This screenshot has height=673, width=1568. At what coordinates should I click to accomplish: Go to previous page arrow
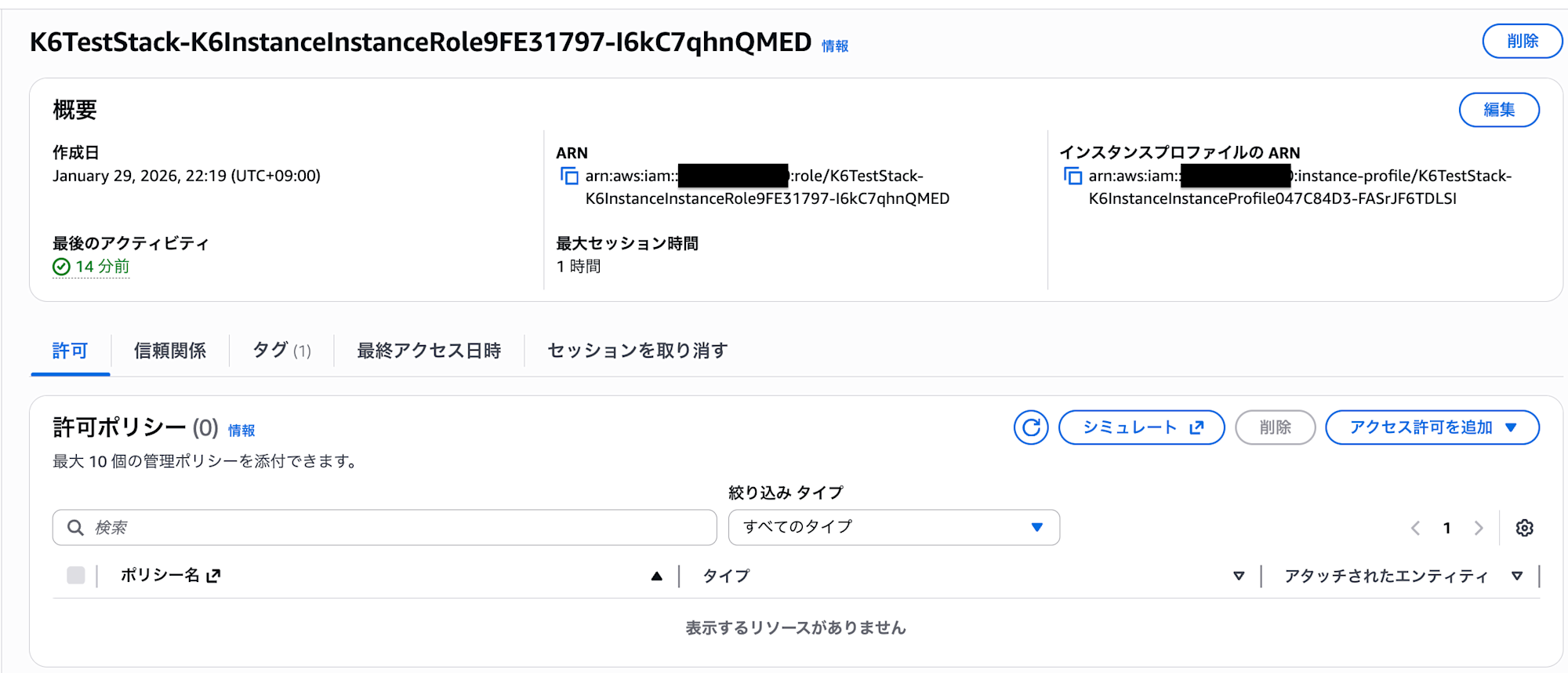pos(1416,528)
